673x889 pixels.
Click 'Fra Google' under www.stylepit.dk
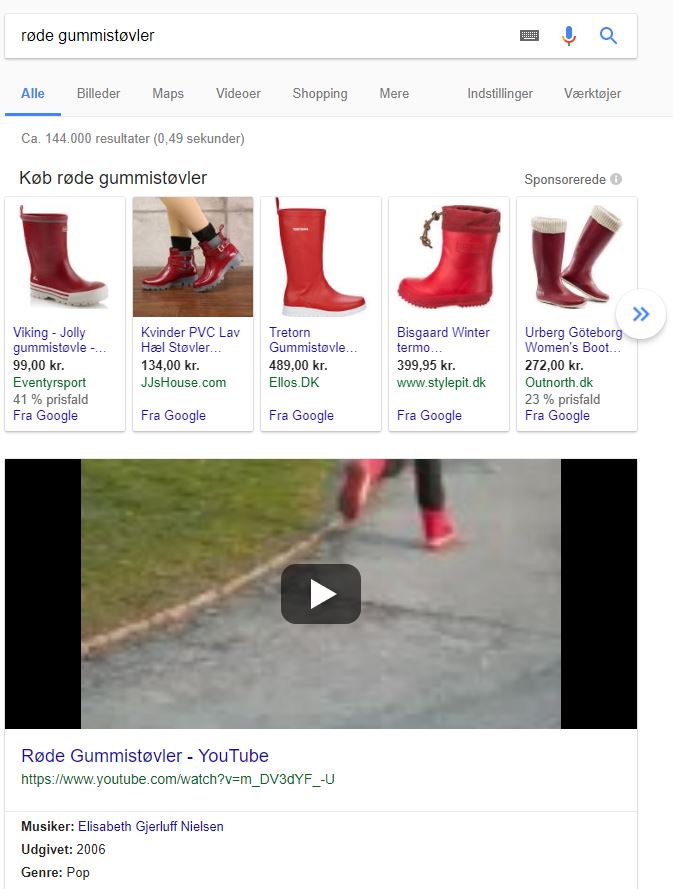click(429, 416)
